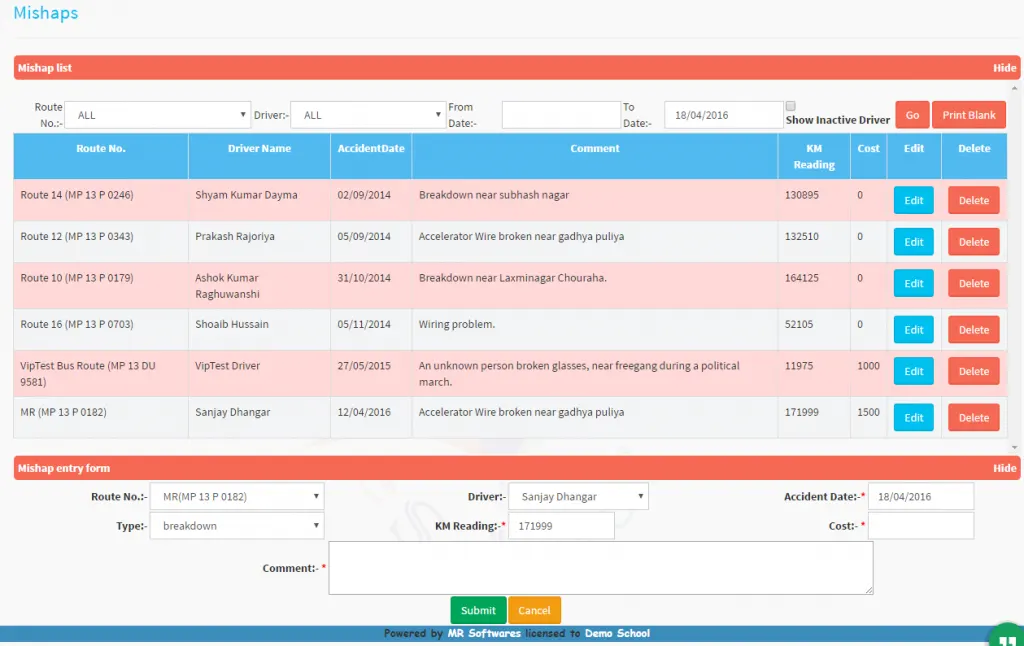Focus the Comment text area
Screen dimensions: 1024x646
[600, 568]
